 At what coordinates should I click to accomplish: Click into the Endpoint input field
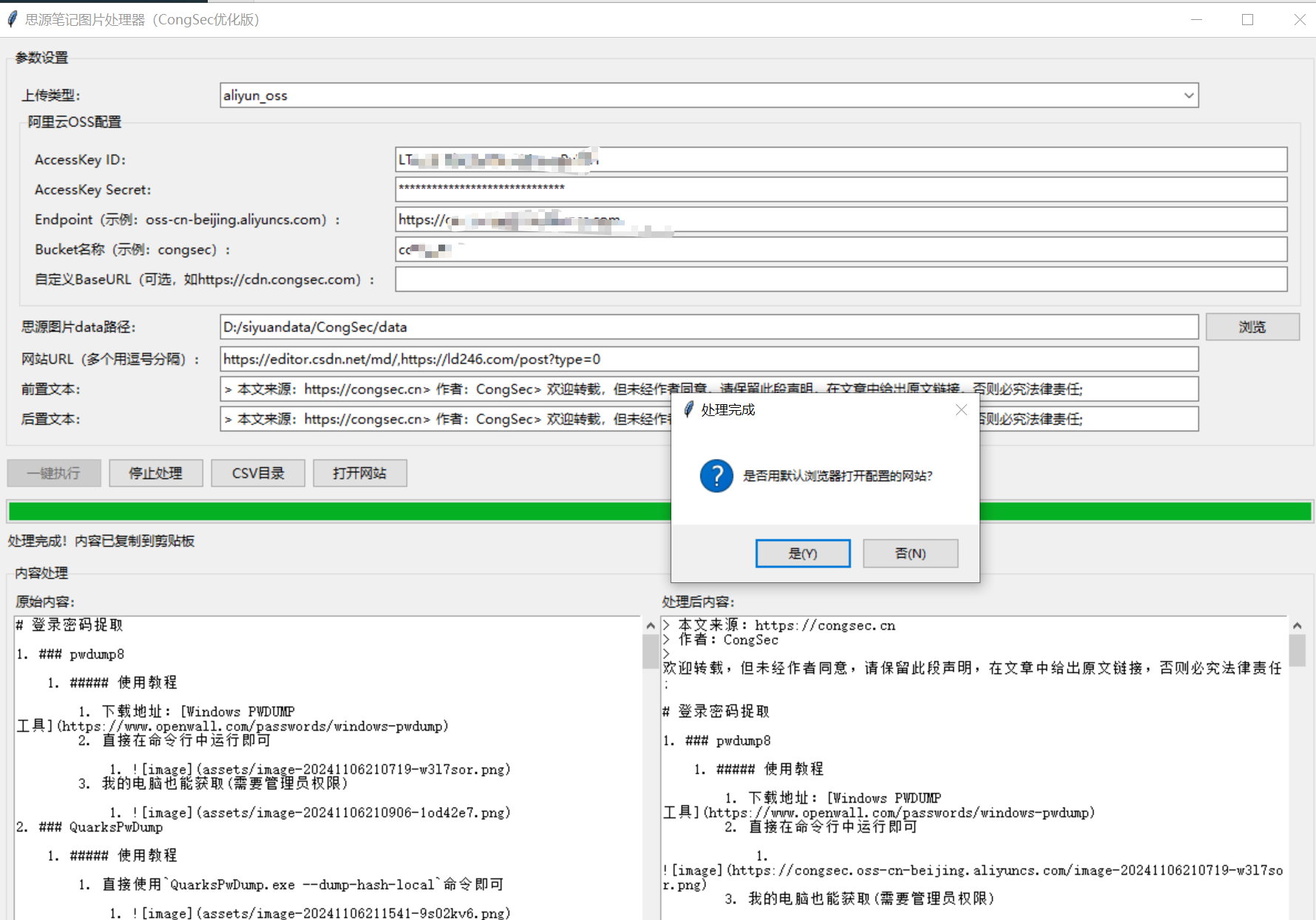[841, 219]
